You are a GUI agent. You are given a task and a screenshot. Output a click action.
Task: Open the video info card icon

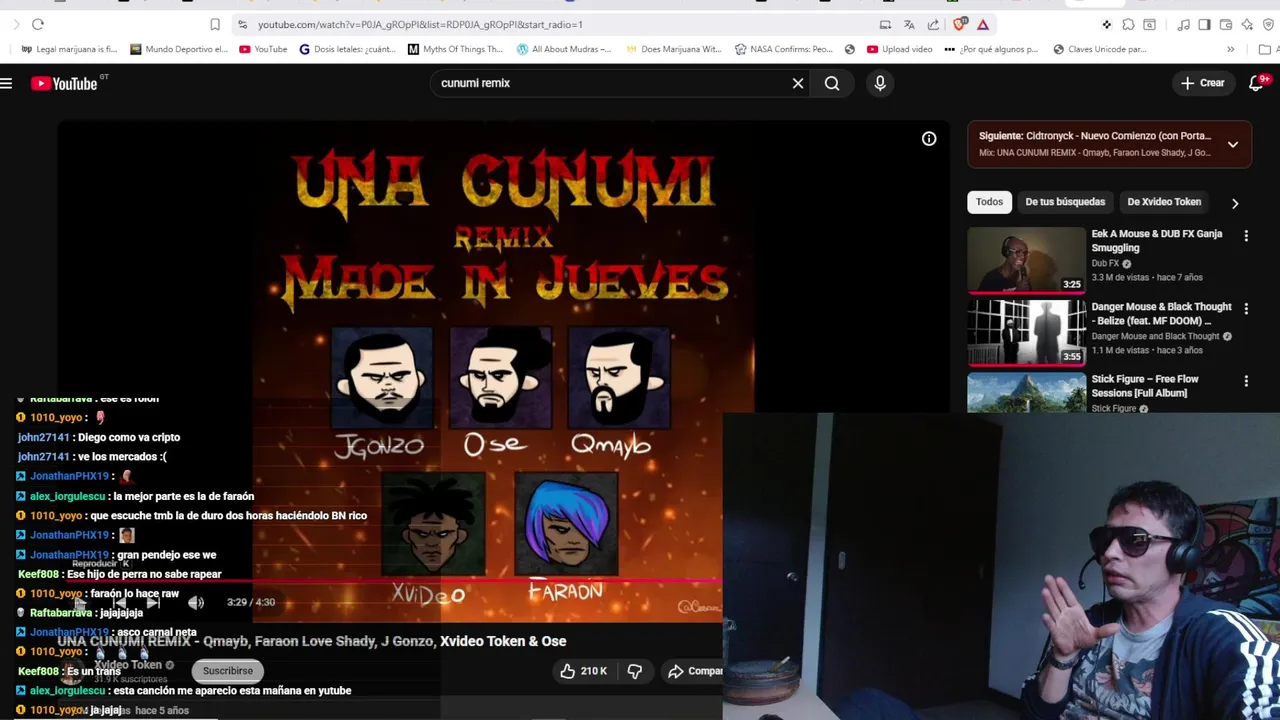(x=929, y=139)
